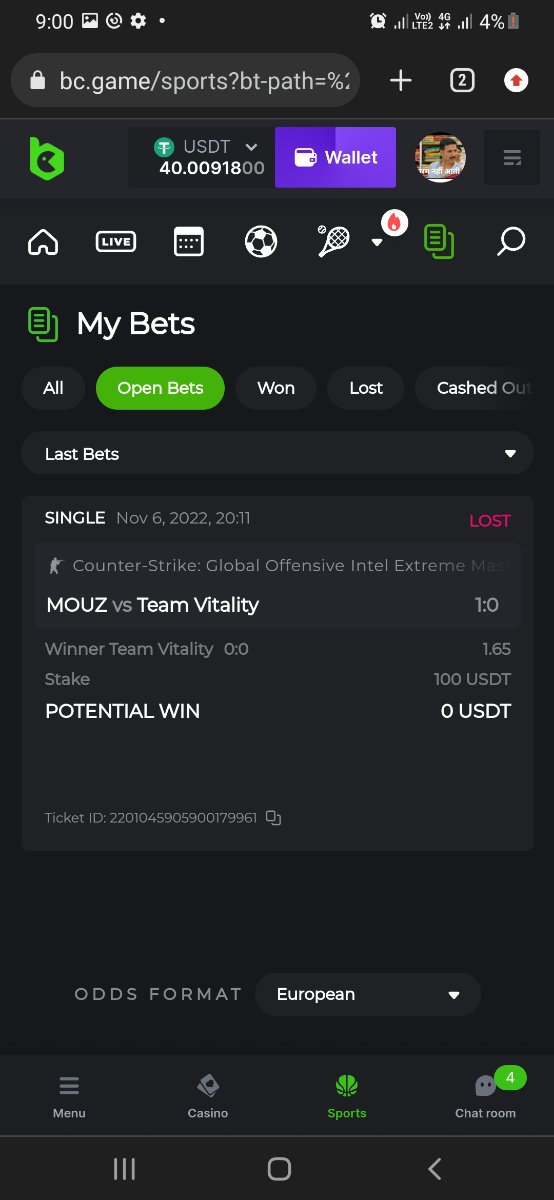The height and width of the screenshot is (1200, 554).
Task: Open the sports home icon
Action: [x=43, y=242]
